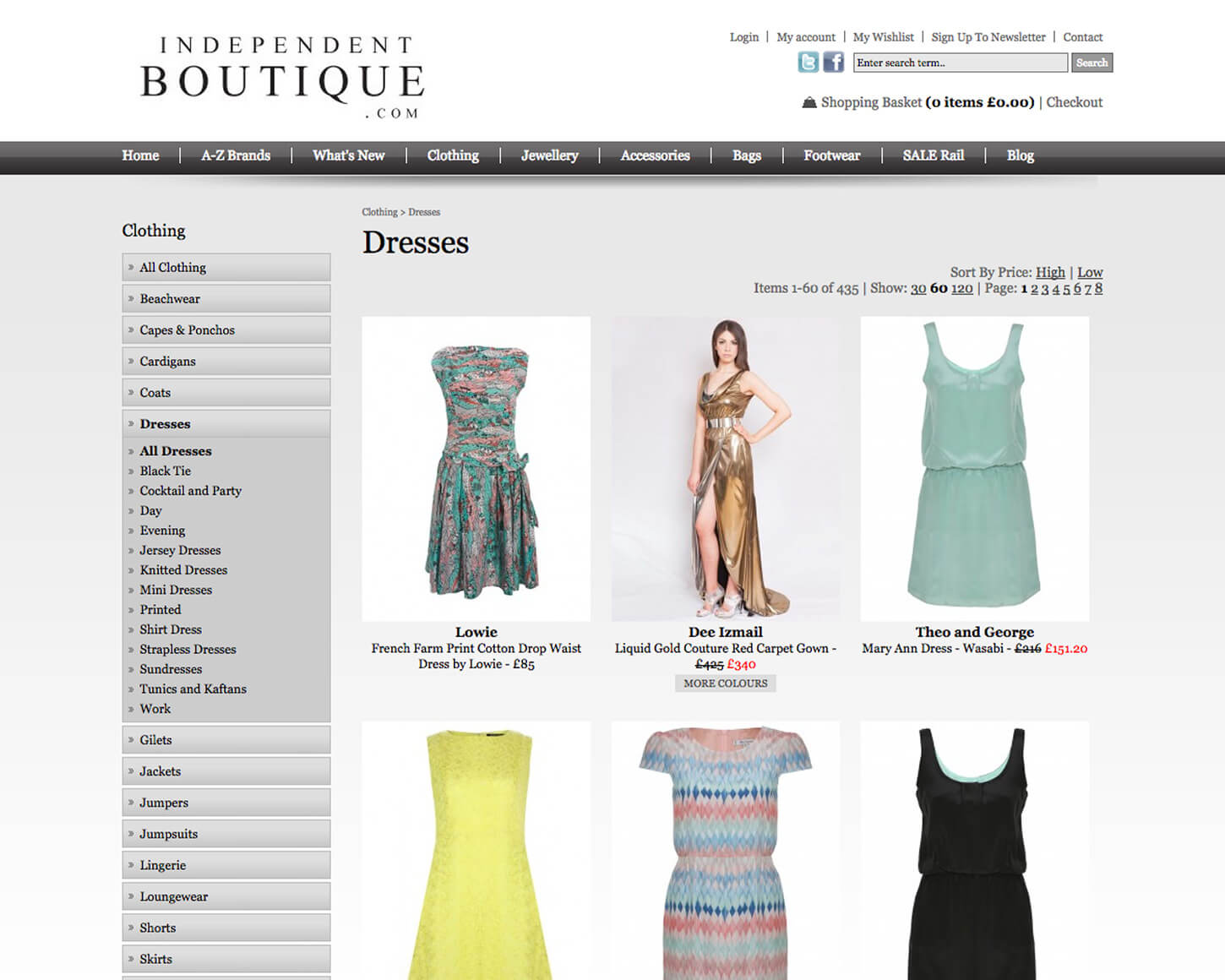Click the search term input field
Image resolution: width=1225 pixels, height=980 pixels.
coord(961,63)
